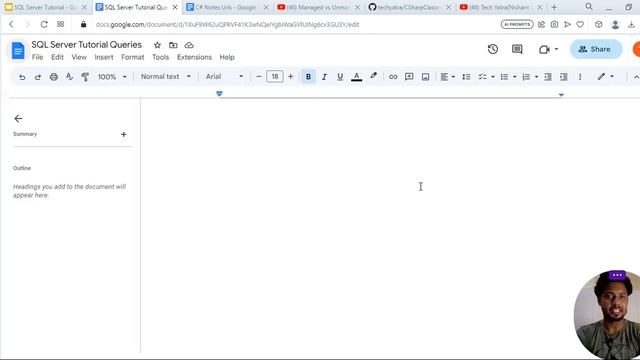The width and height of the screenshot is (640, 360).
Task: Expand the bulleted list options arrow
Action: click(x=514, y=77)
